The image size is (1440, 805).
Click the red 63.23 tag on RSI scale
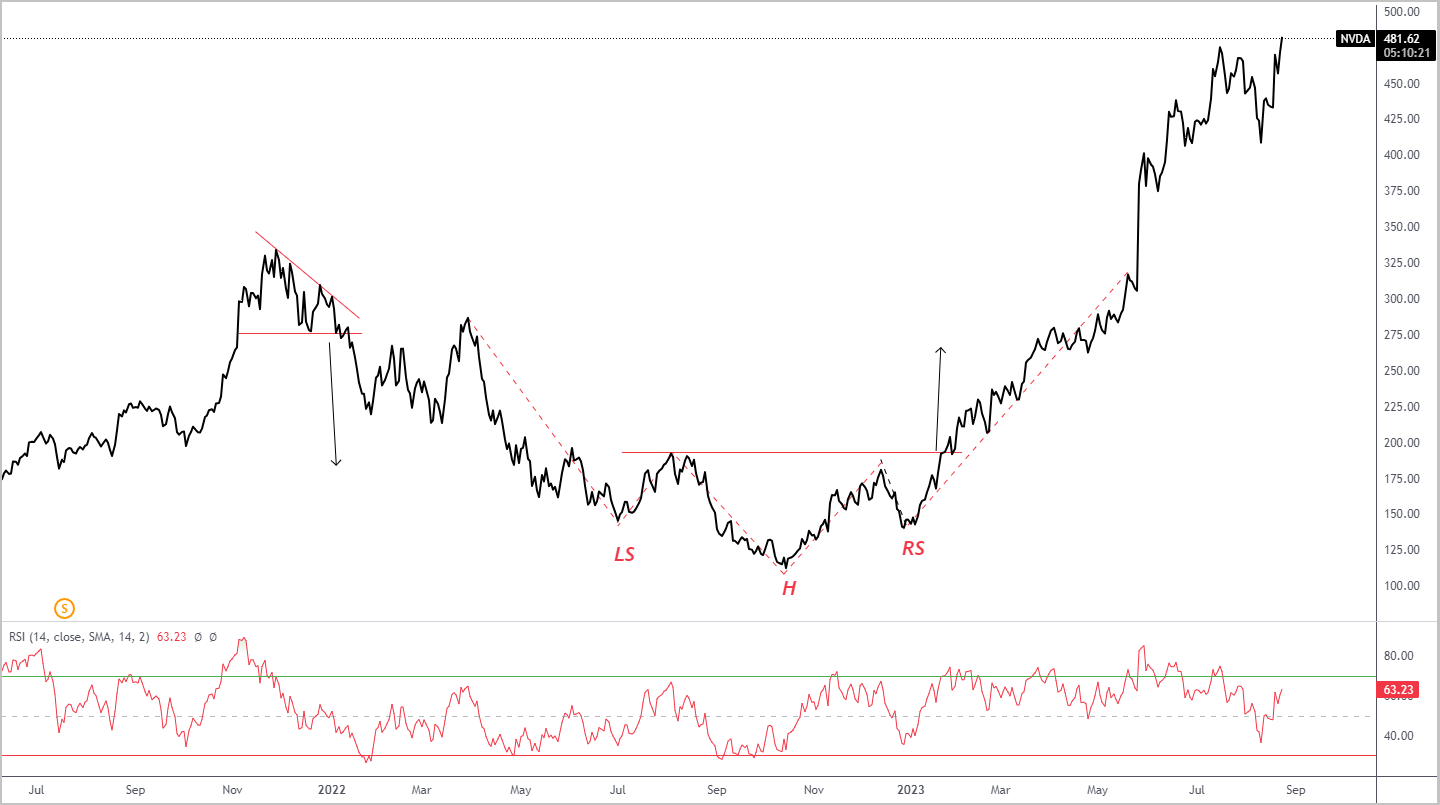1397,690
